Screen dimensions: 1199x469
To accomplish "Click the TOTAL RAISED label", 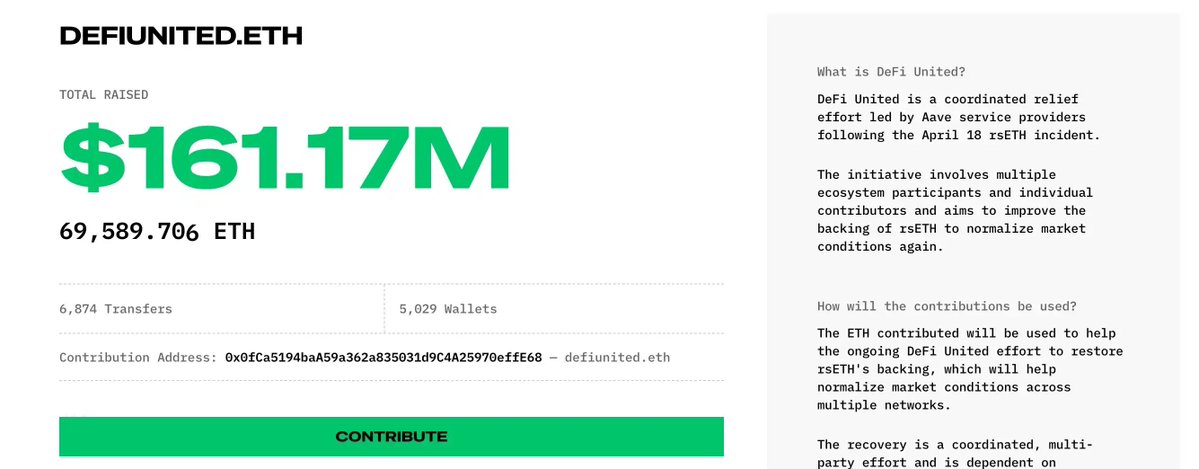I will [104, 95].
